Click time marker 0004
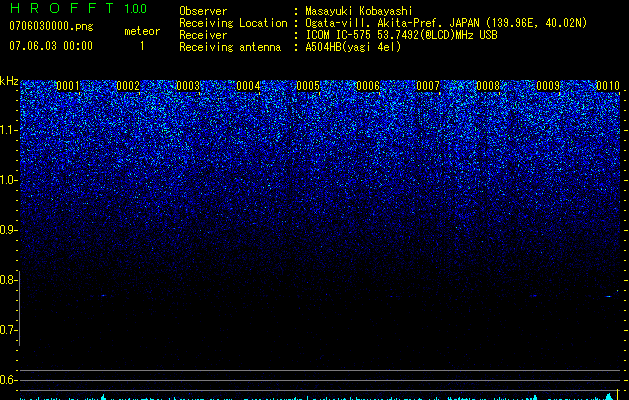 (x=248, y=86)
